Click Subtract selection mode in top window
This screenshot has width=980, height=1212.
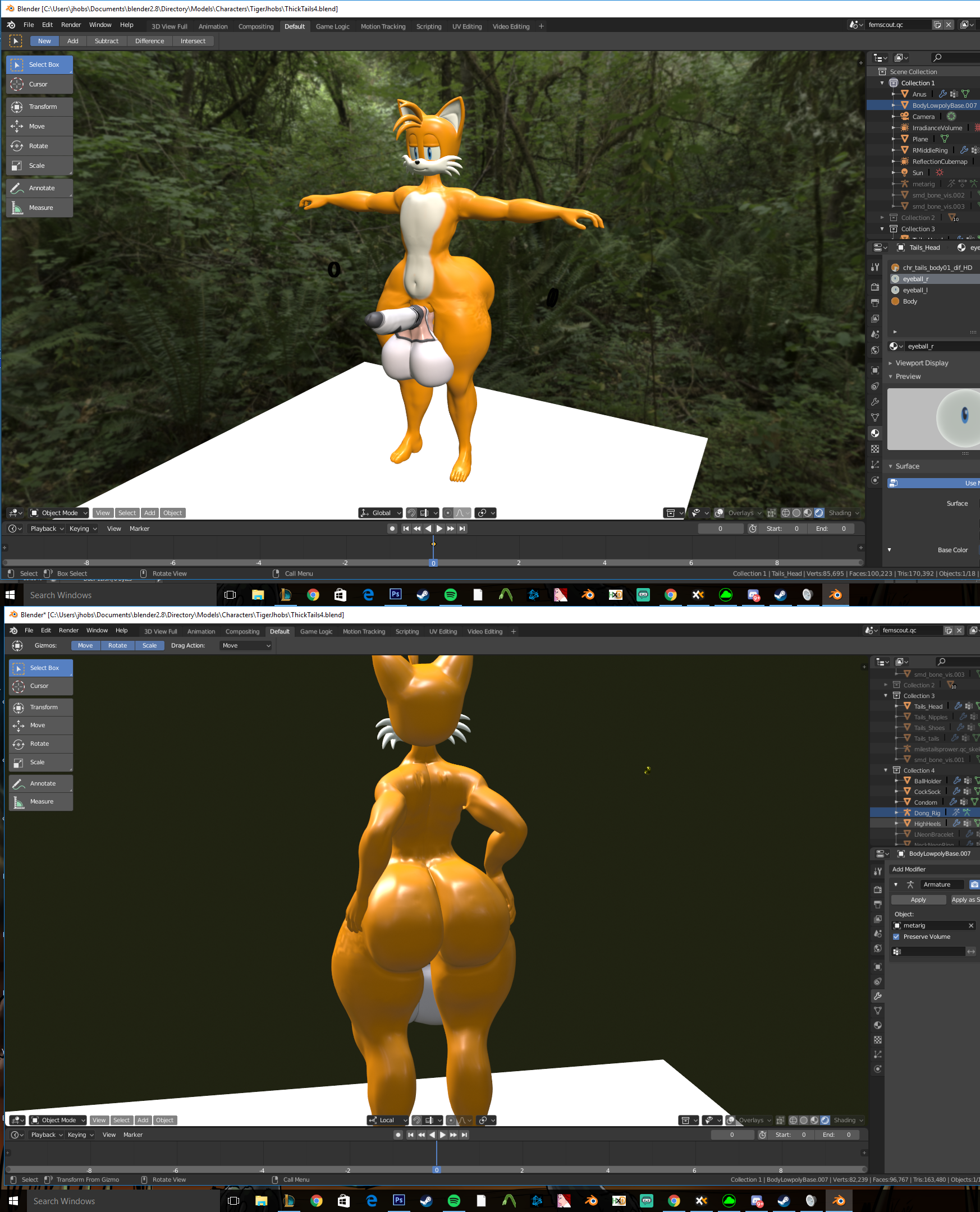click(107, 40)
